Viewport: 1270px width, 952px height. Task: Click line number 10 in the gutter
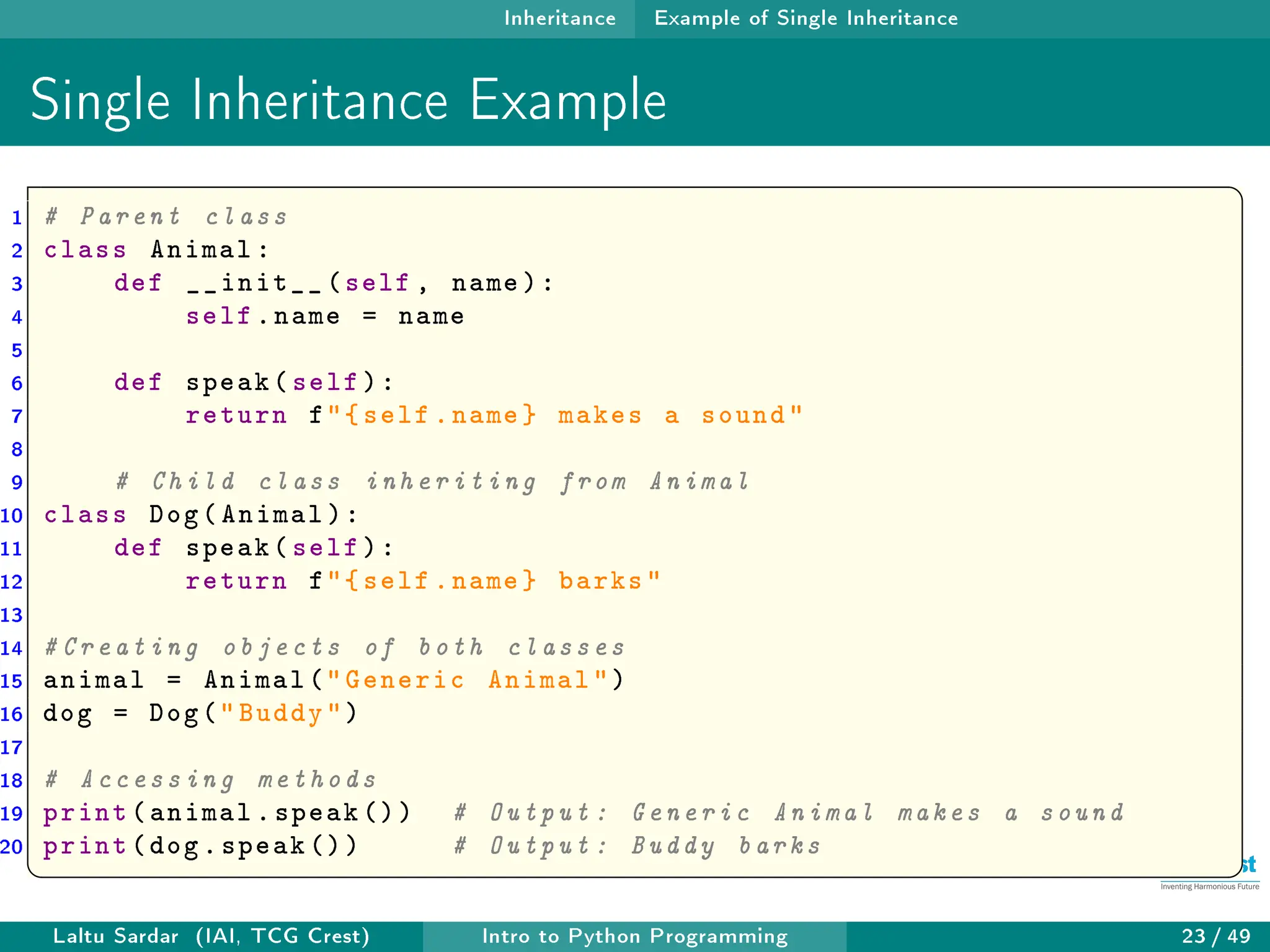[12, 516]
